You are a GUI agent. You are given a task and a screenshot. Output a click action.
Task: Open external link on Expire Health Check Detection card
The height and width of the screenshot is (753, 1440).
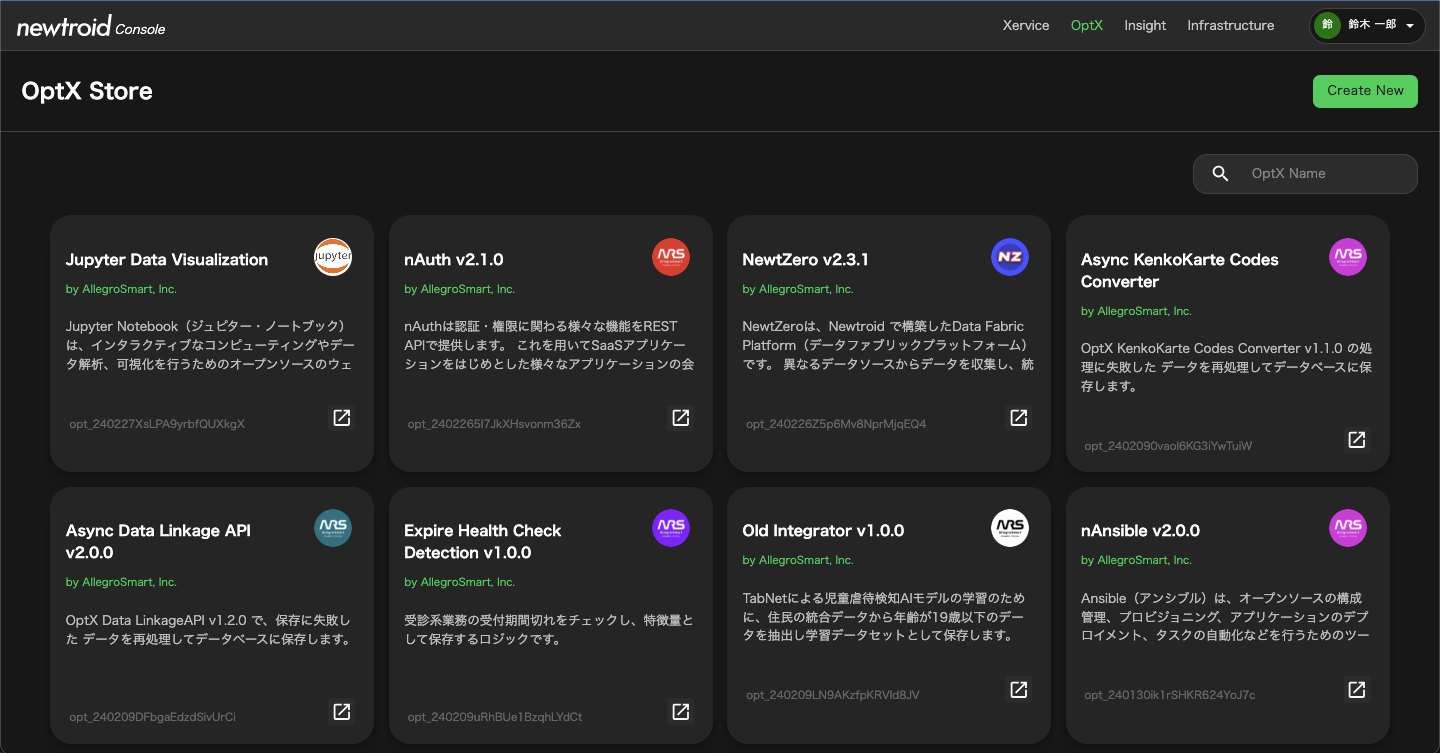(681, 711)
